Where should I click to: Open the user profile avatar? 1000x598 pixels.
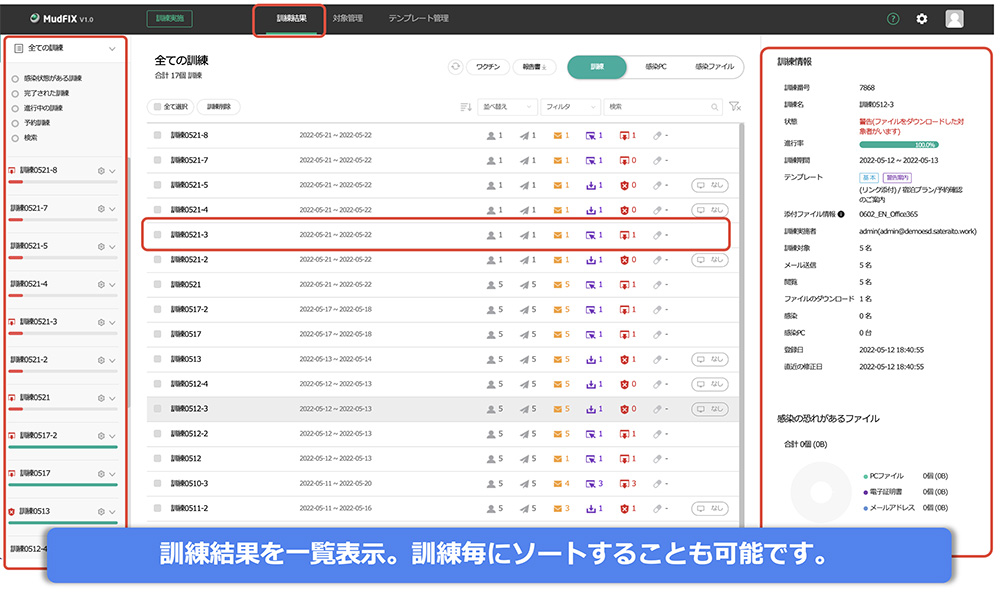pos(954,19)
